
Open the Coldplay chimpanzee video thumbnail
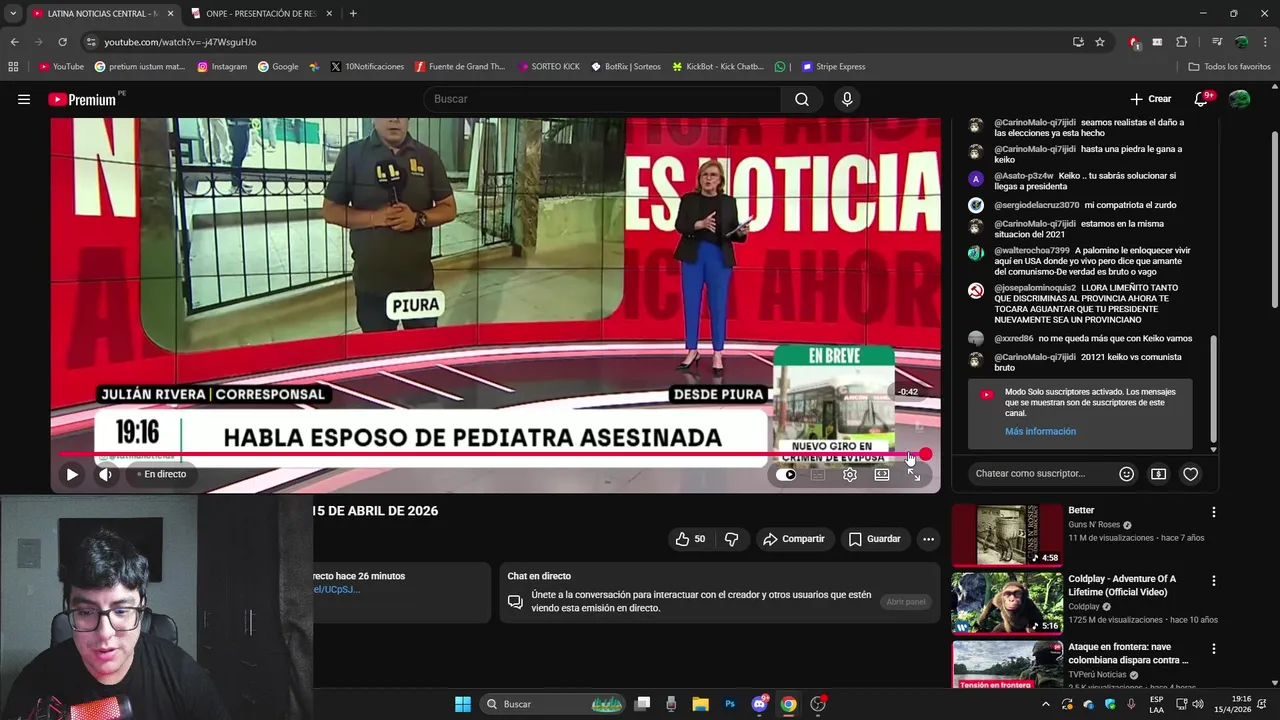(x=1007, y=603)
